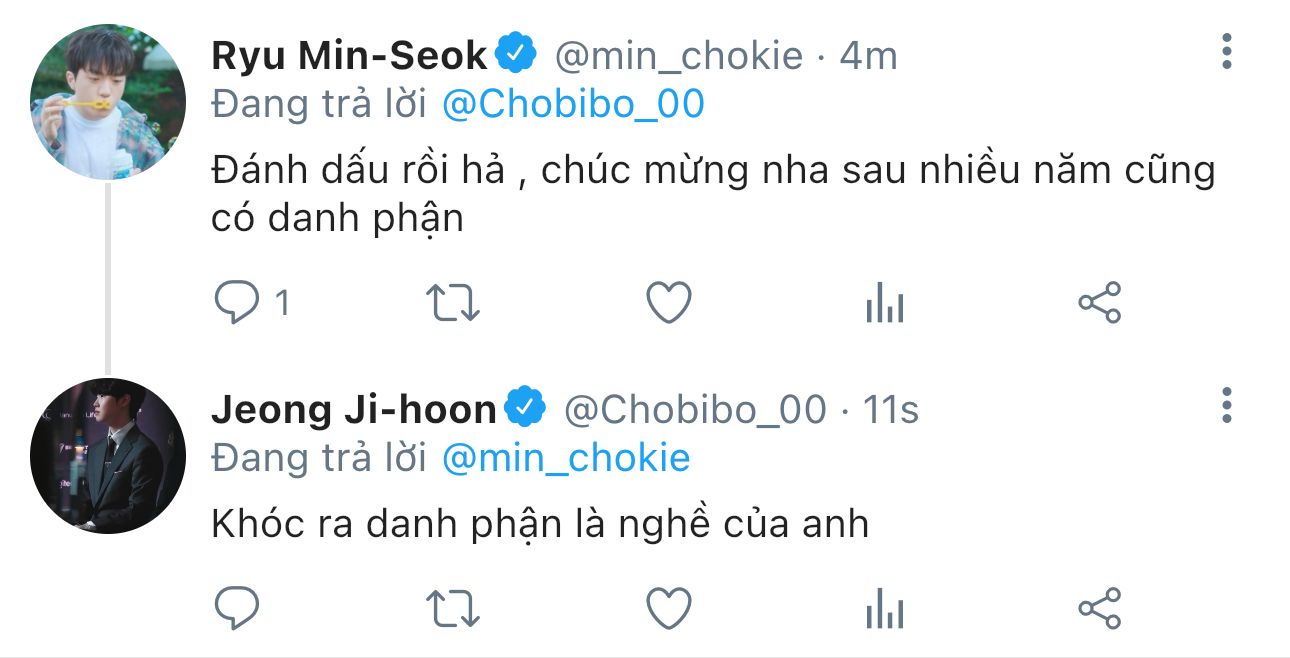
Task: Open the 4m timestamp on the first tweet
Action: [x=868, y=56]
